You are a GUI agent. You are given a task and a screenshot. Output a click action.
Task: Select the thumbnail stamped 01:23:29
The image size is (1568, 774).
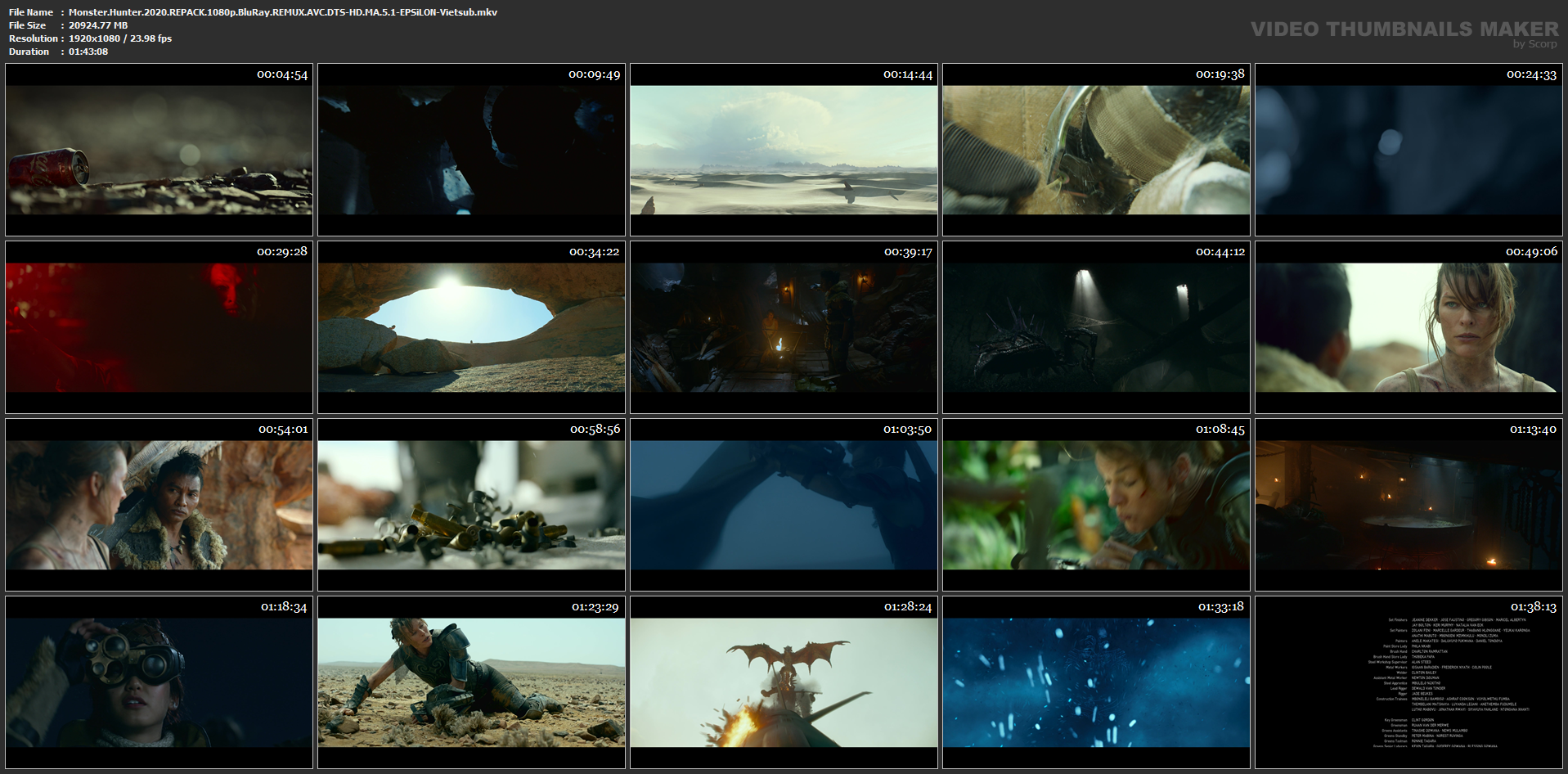[x=471, y=682]
